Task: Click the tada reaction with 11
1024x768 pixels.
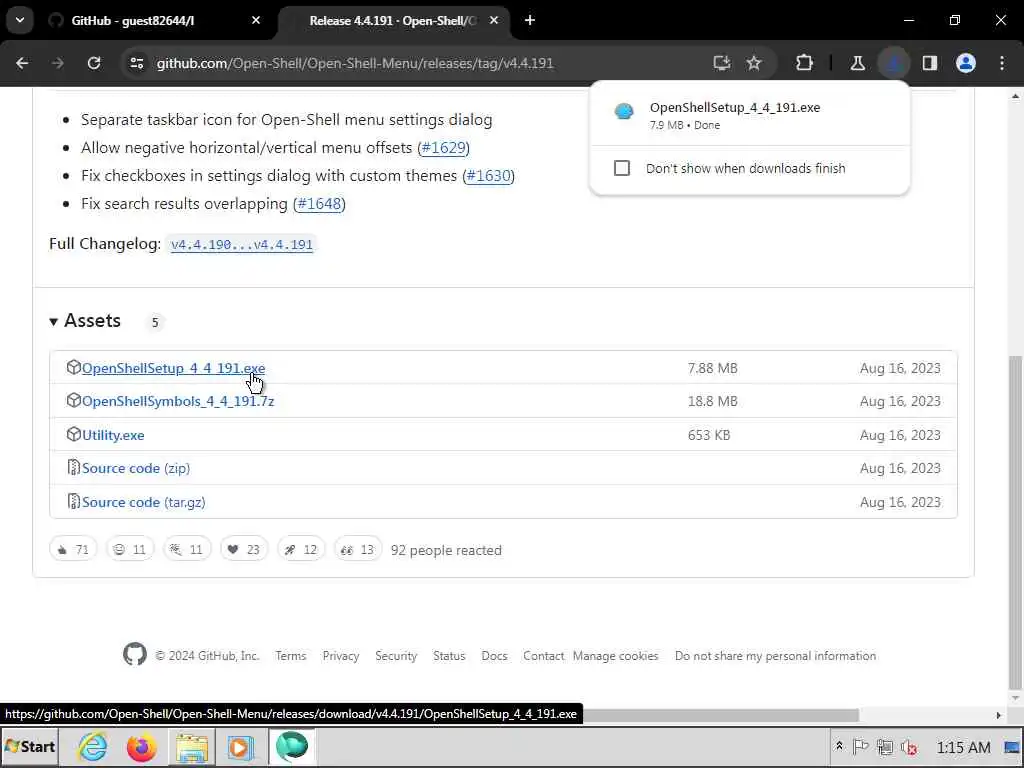Action: coord(187,549)
